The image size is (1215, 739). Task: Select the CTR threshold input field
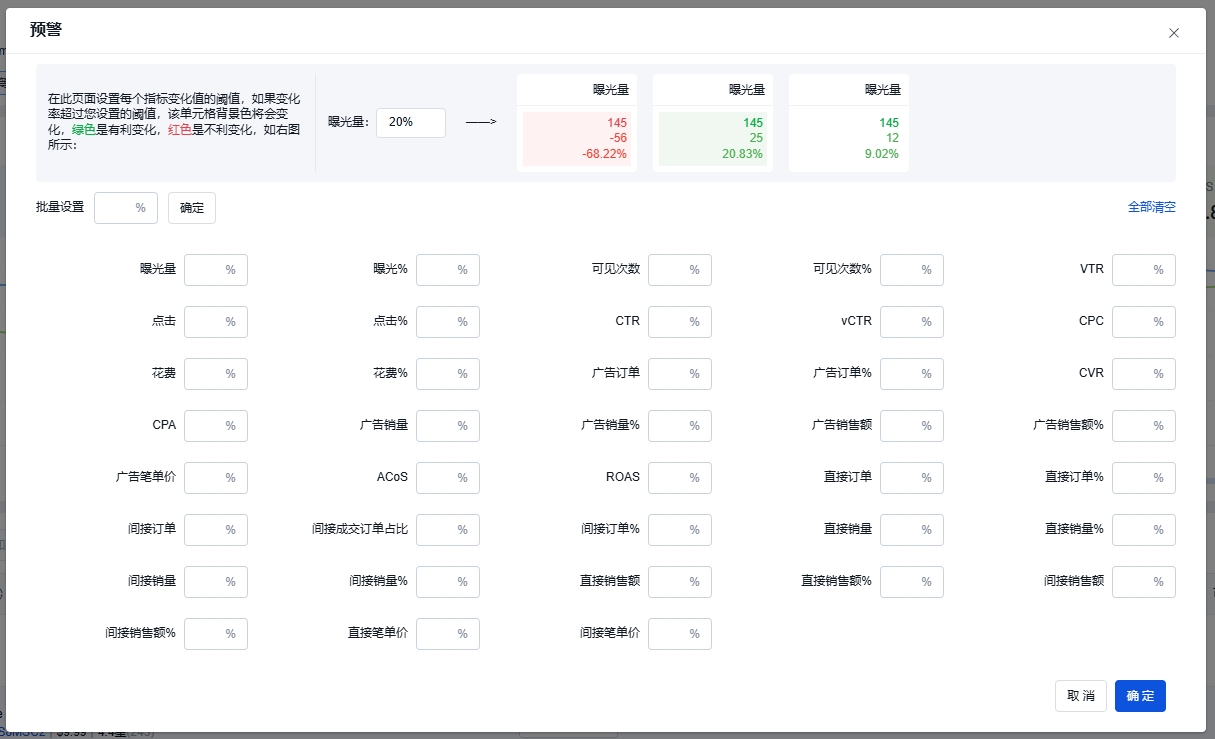674,322
